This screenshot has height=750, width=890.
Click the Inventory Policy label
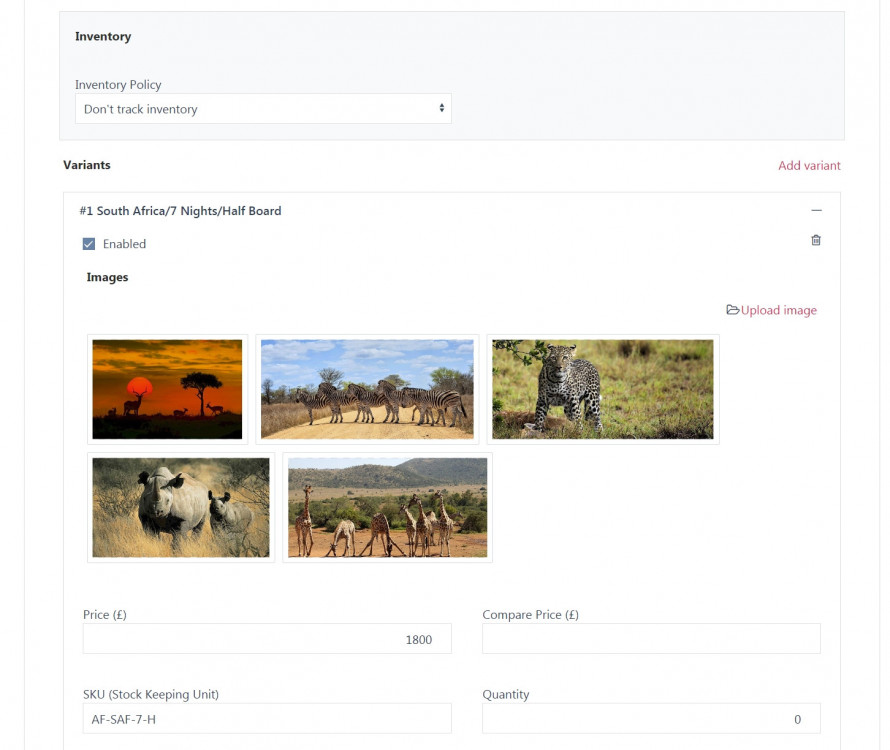click(118, 85)
